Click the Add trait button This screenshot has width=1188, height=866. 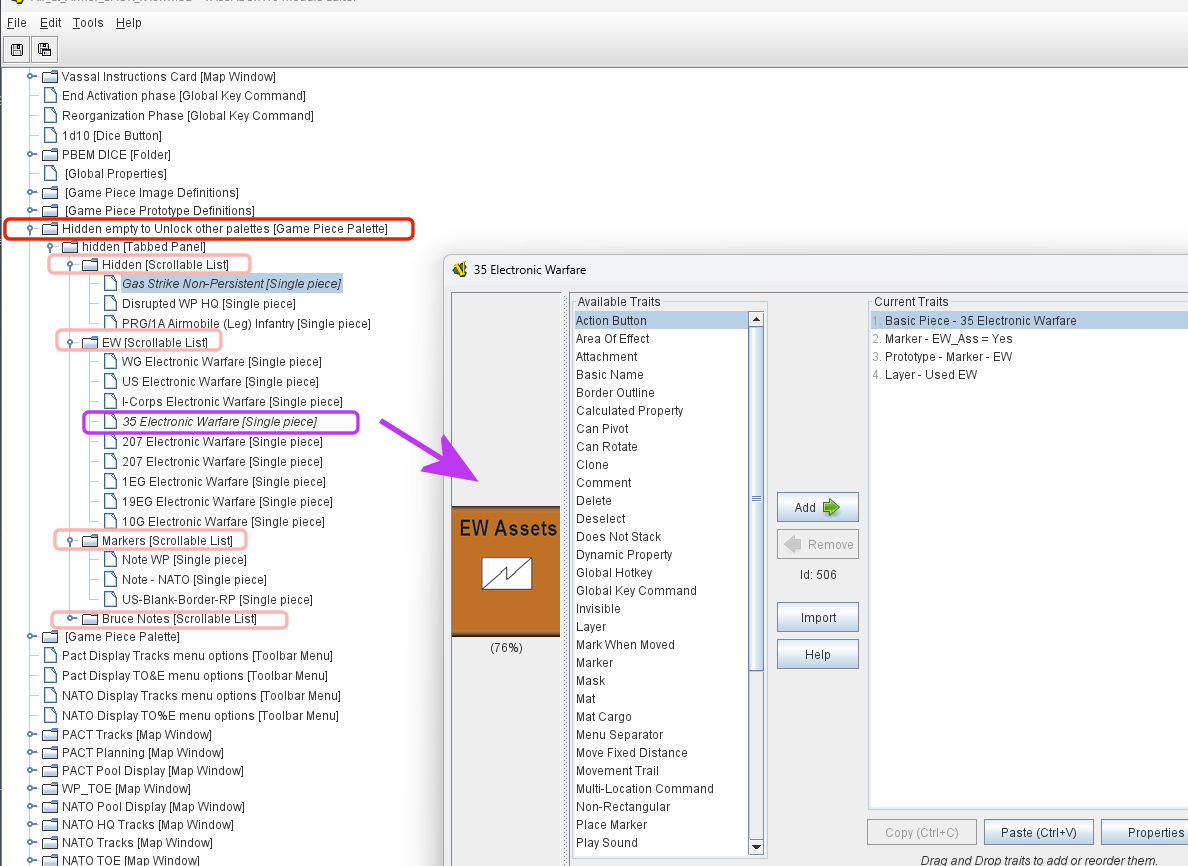click(x=818, y=508)
